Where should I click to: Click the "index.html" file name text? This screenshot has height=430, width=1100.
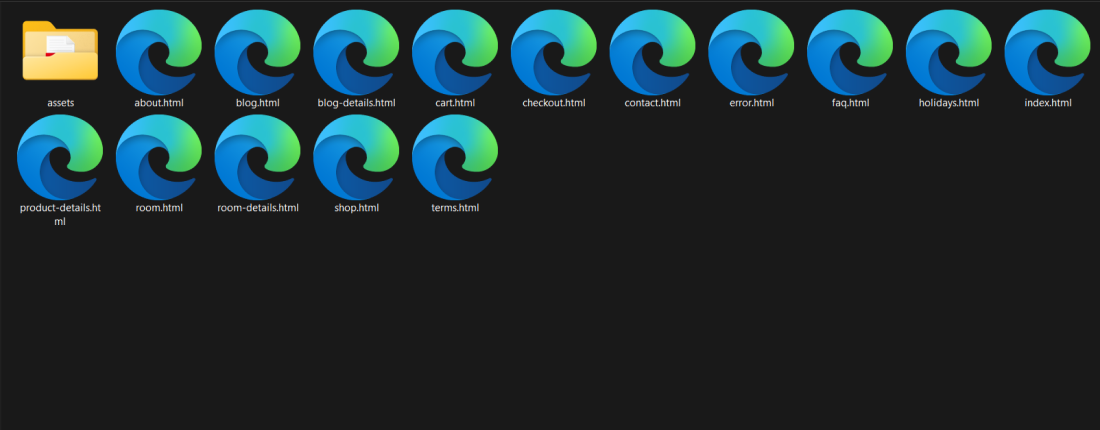[x=1048, y=103]
